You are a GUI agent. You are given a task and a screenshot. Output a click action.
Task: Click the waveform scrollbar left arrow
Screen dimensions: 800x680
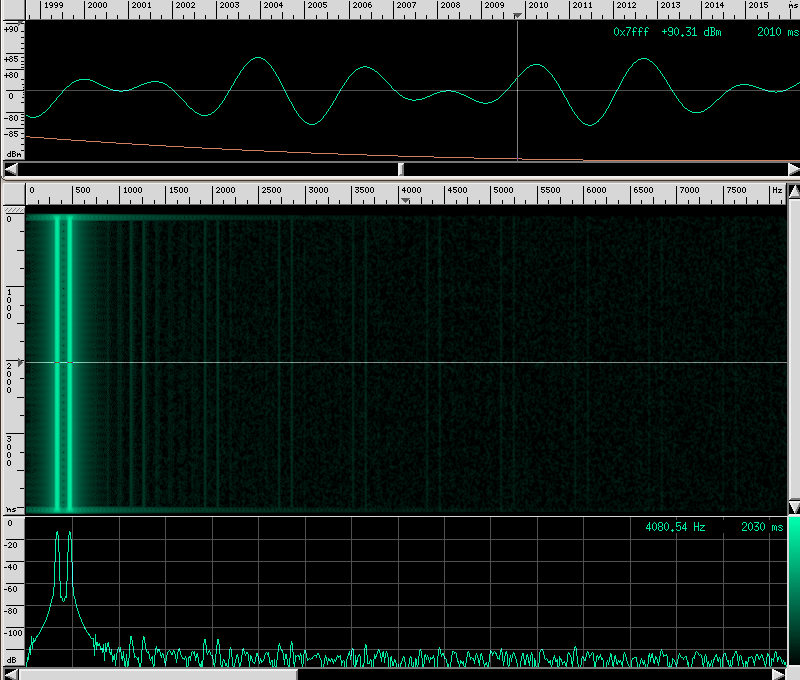click(x=9, y=169)
